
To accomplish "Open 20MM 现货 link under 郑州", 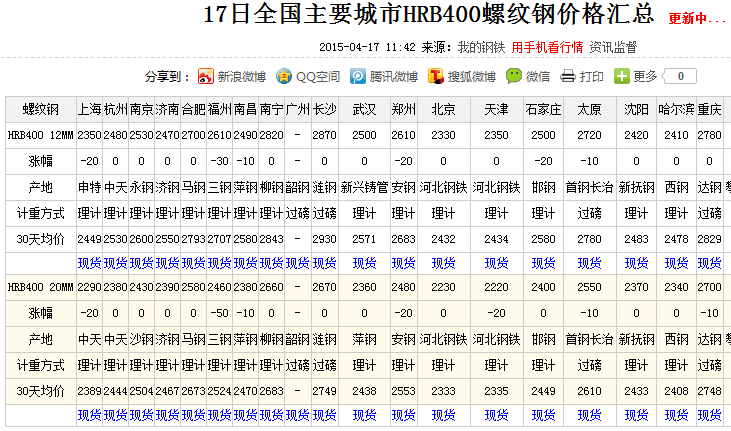I will point(403,416).
